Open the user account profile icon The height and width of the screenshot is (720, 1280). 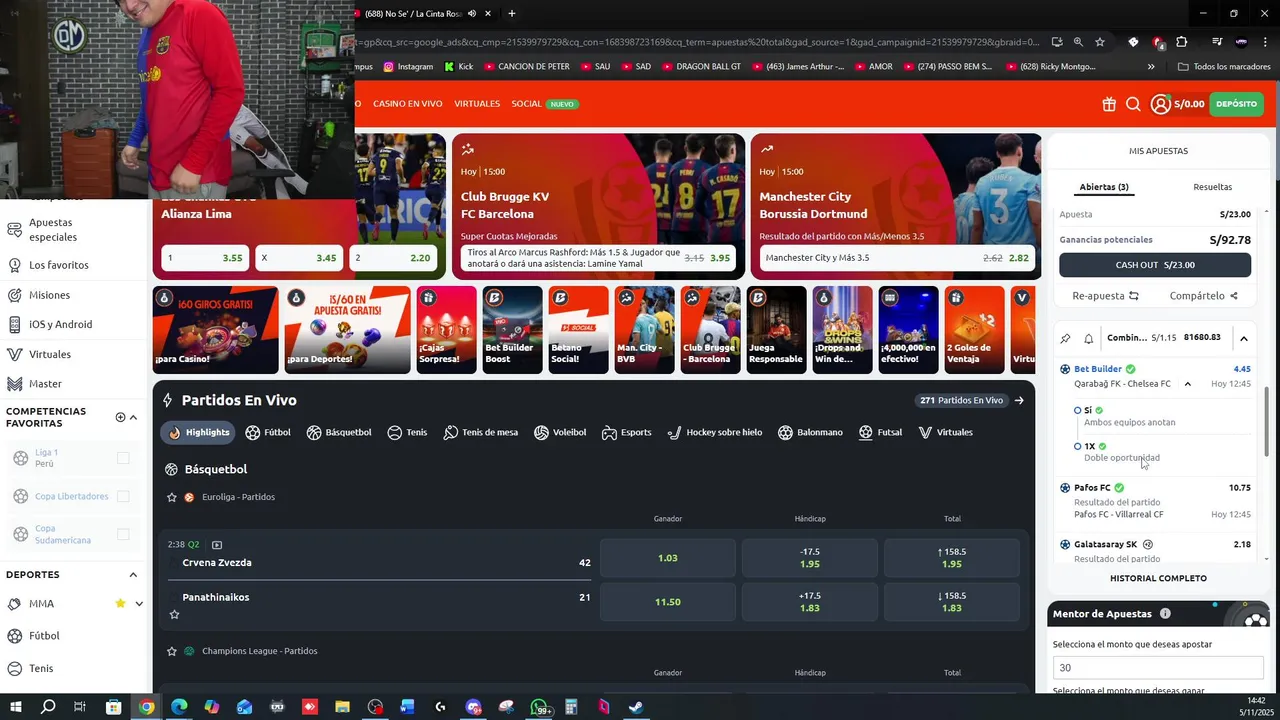pos(1160,104)
